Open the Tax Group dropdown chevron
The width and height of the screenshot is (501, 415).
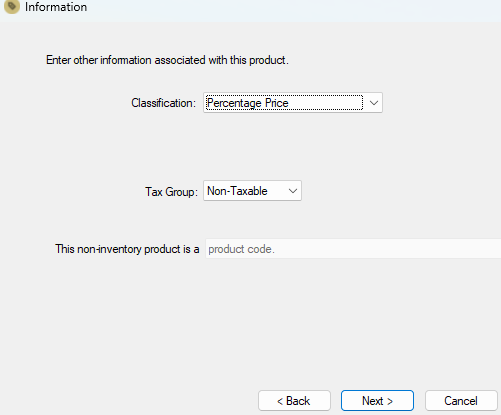[293, 191]
